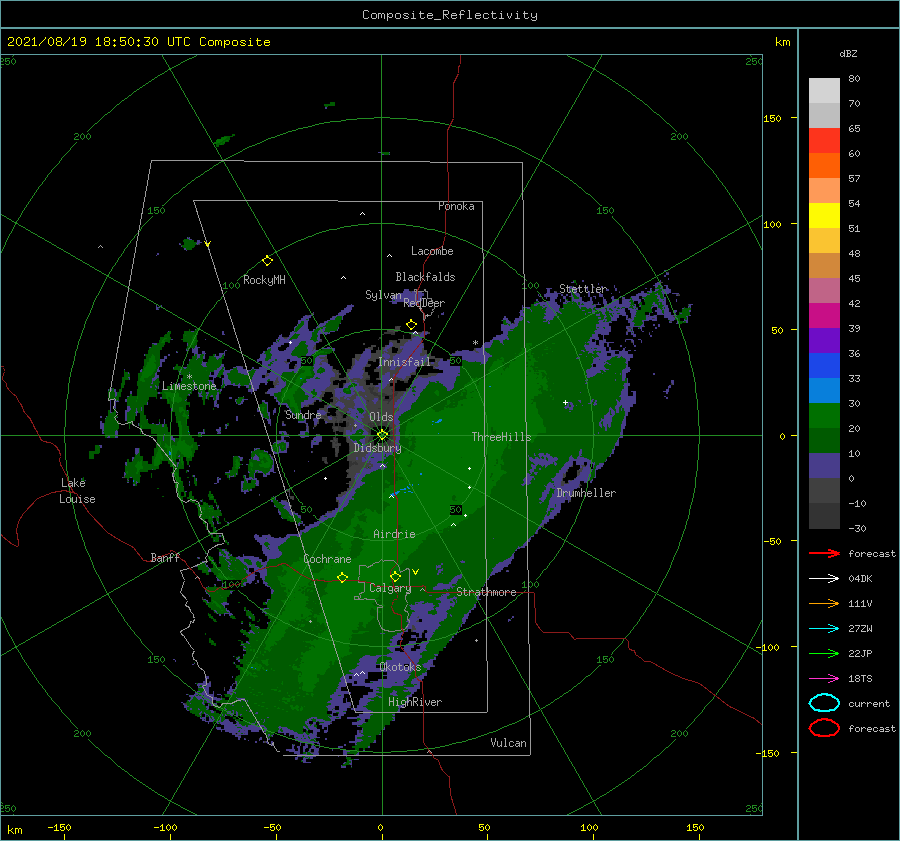Image resolution: width=900 pixels, height=841 pixels.
Task: Click the white 04DK arrow icon
Action: 824,579
